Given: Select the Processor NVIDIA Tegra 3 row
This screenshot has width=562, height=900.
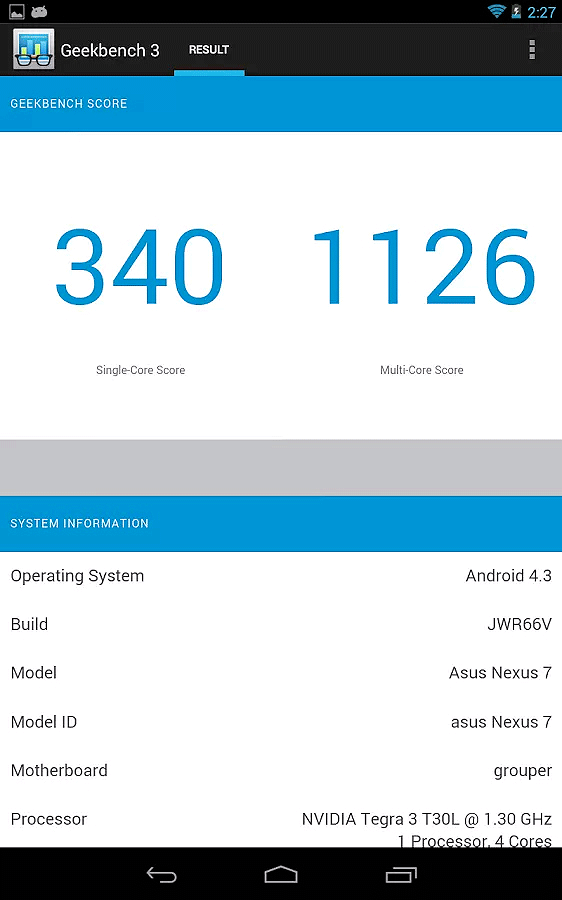Looking at the screenshot, I should click(x=281, y=821).
